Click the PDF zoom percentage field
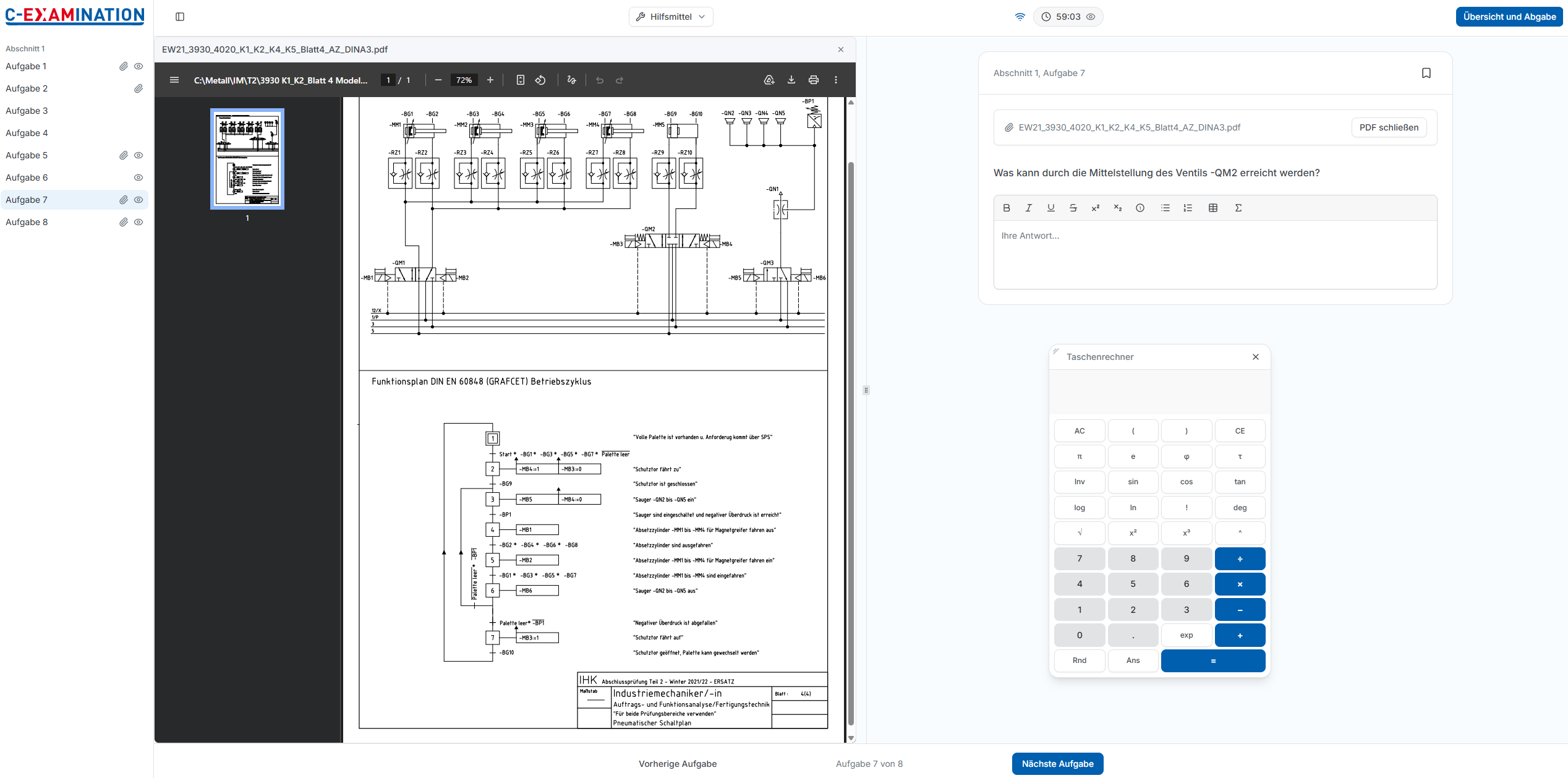Viewport: 1568px width, 778px height. [x=464, y=80]
